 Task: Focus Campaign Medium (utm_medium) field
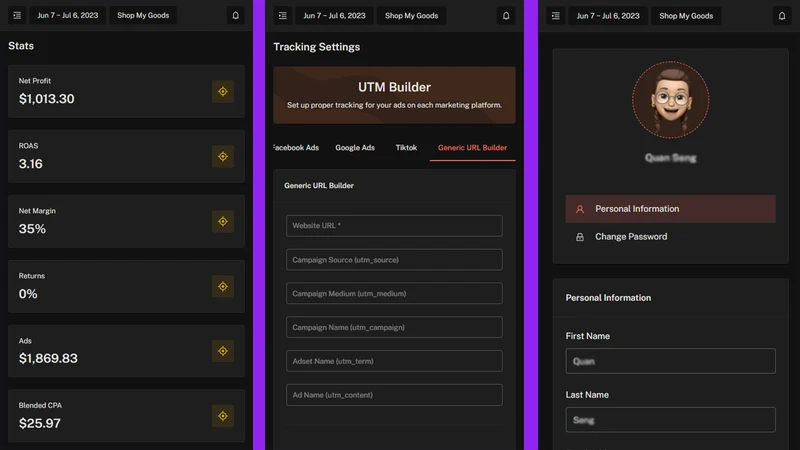click(x=394, y=293)
